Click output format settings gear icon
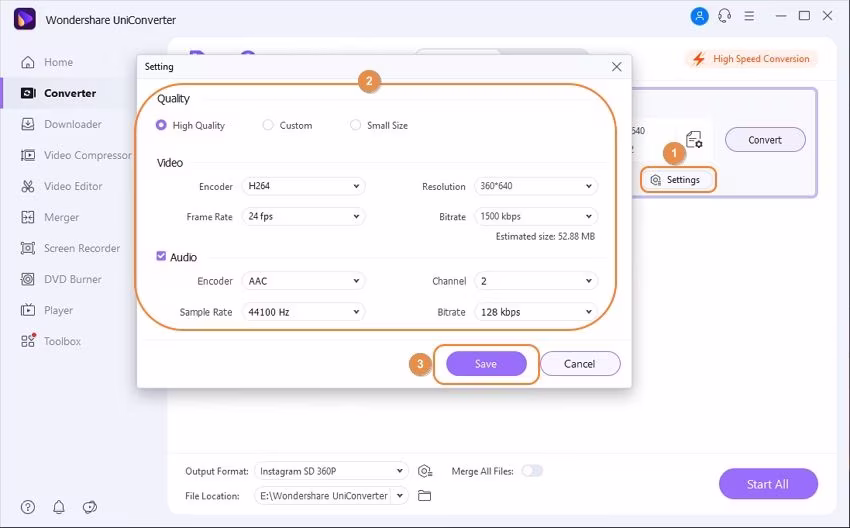This screenshot has width=850, height=528. tap(425, 471)
